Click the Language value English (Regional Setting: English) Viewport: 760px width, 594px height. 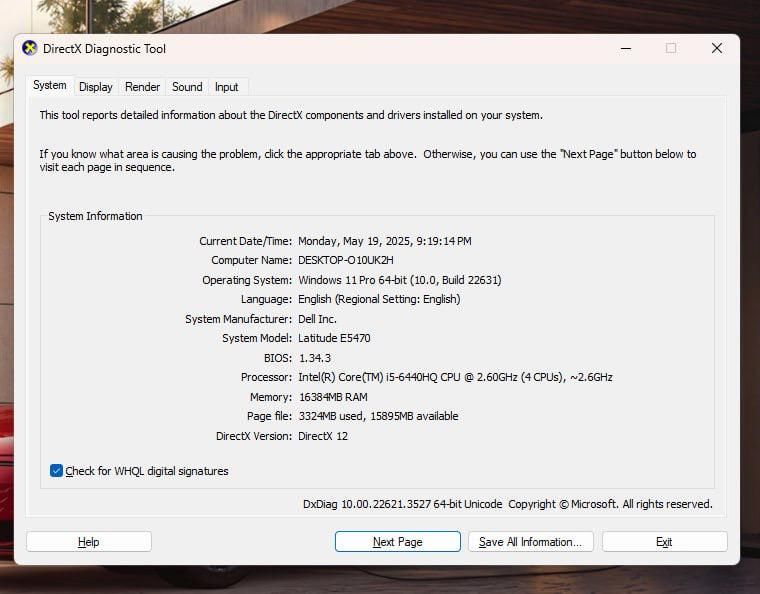click(x=379, y=299)
